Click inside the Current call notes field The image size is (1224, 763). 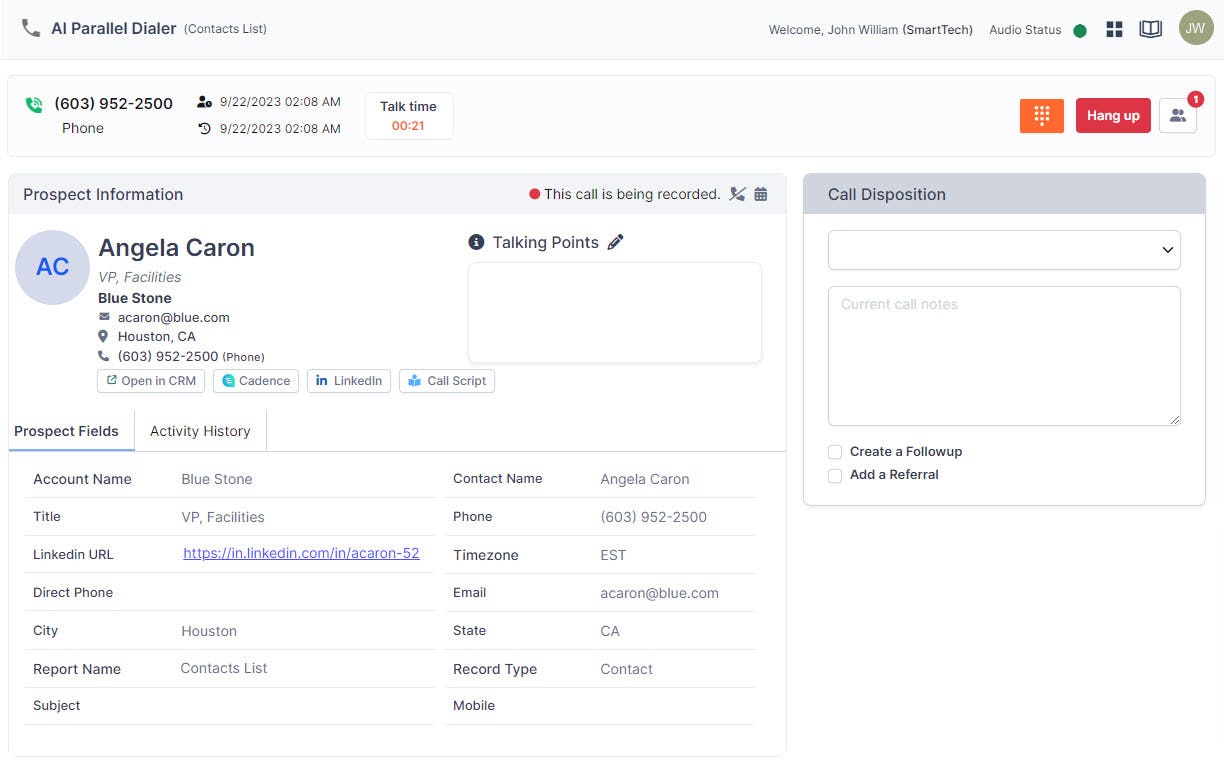click(1003, 355)
